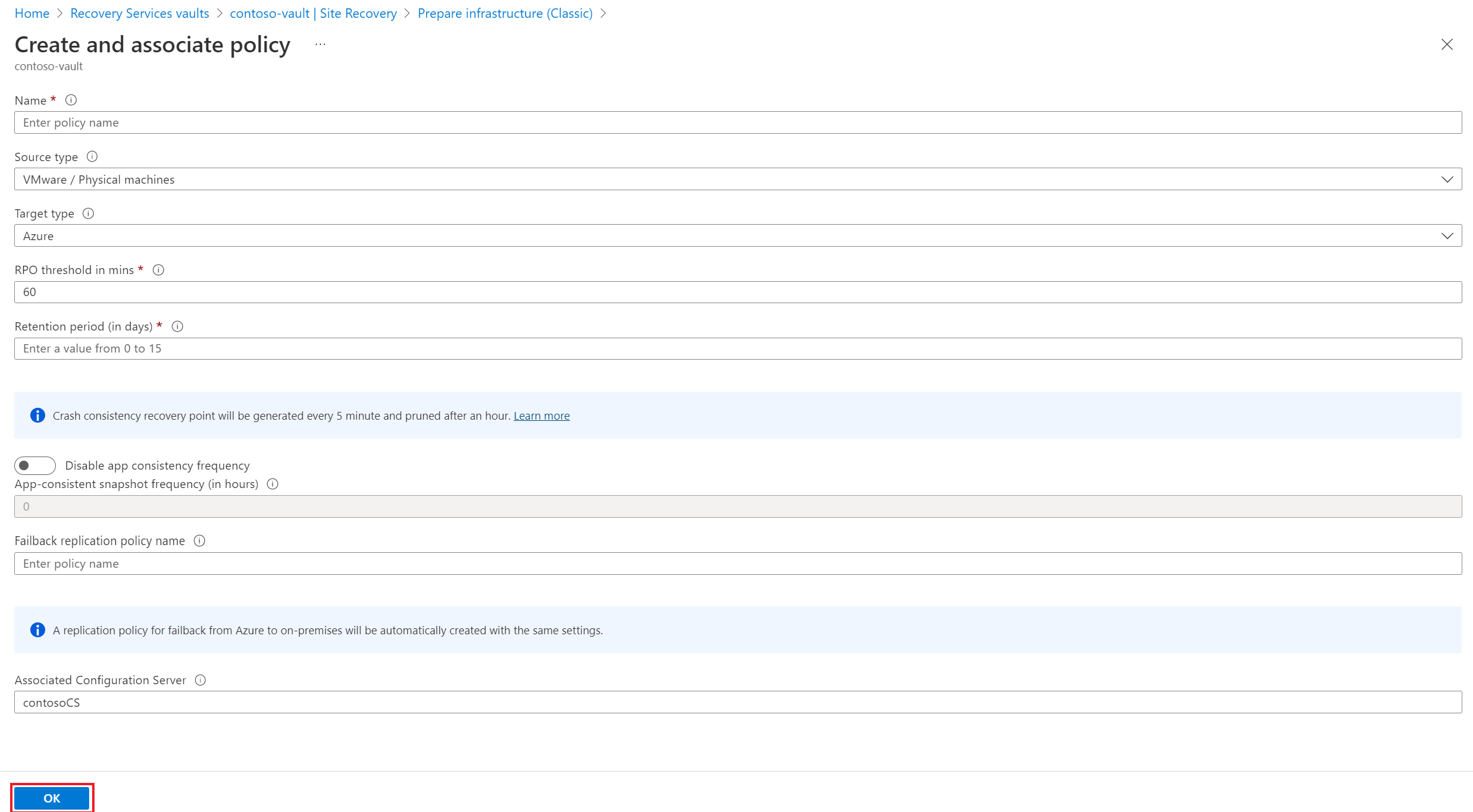Enter value in Retention period field

pyautogui.click(x=736, y=348)
